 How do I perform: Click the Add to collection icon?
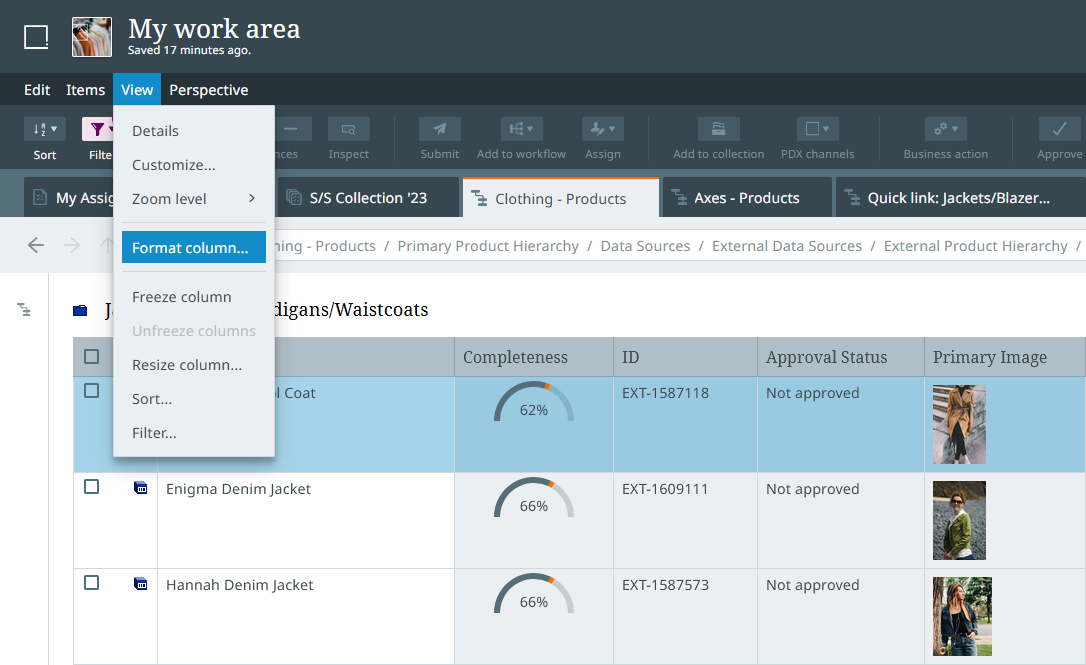click(718, 129)
